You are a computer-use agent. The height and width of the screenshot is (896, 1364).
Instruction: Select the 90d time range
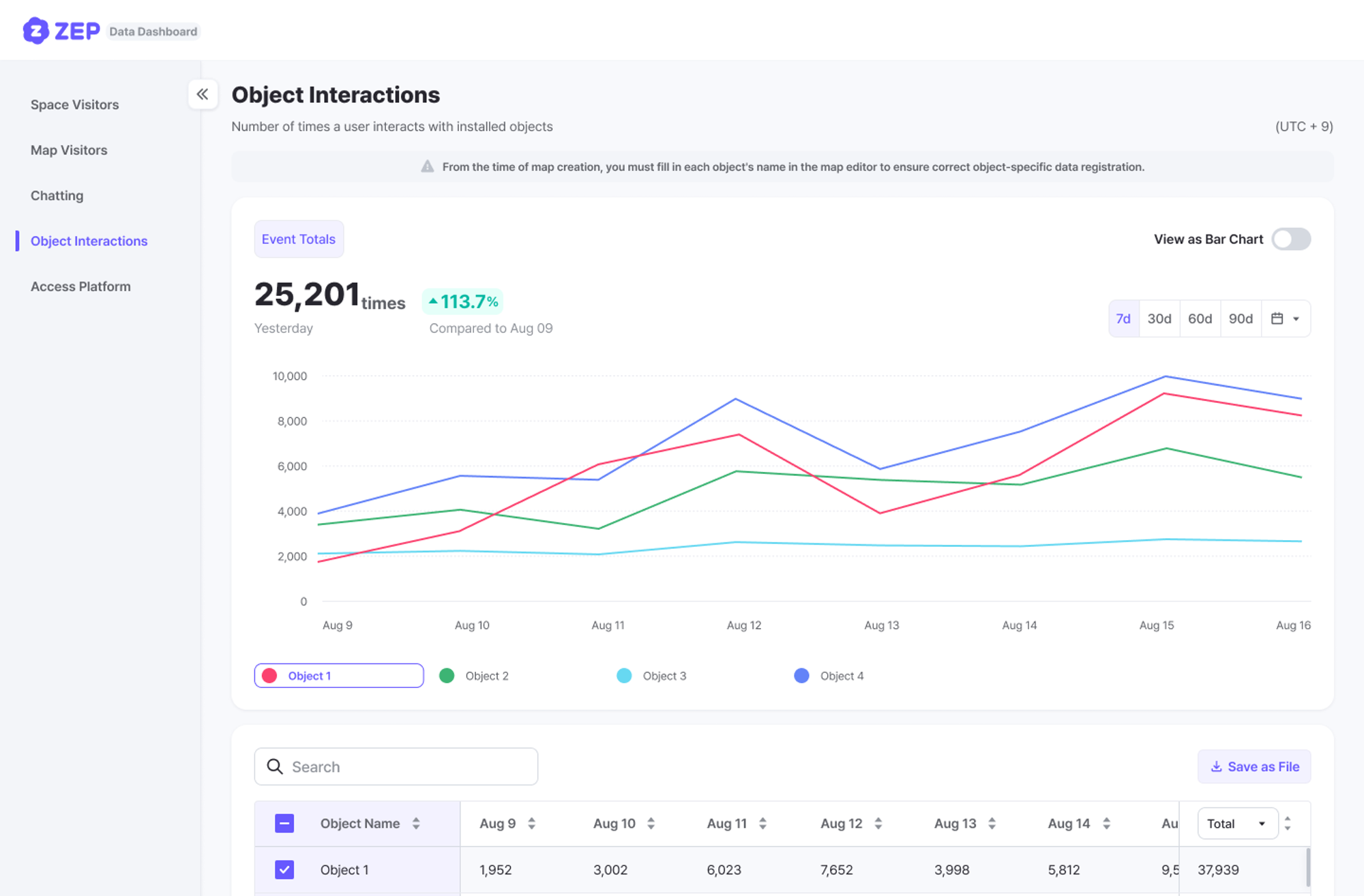pos(1240,318)
